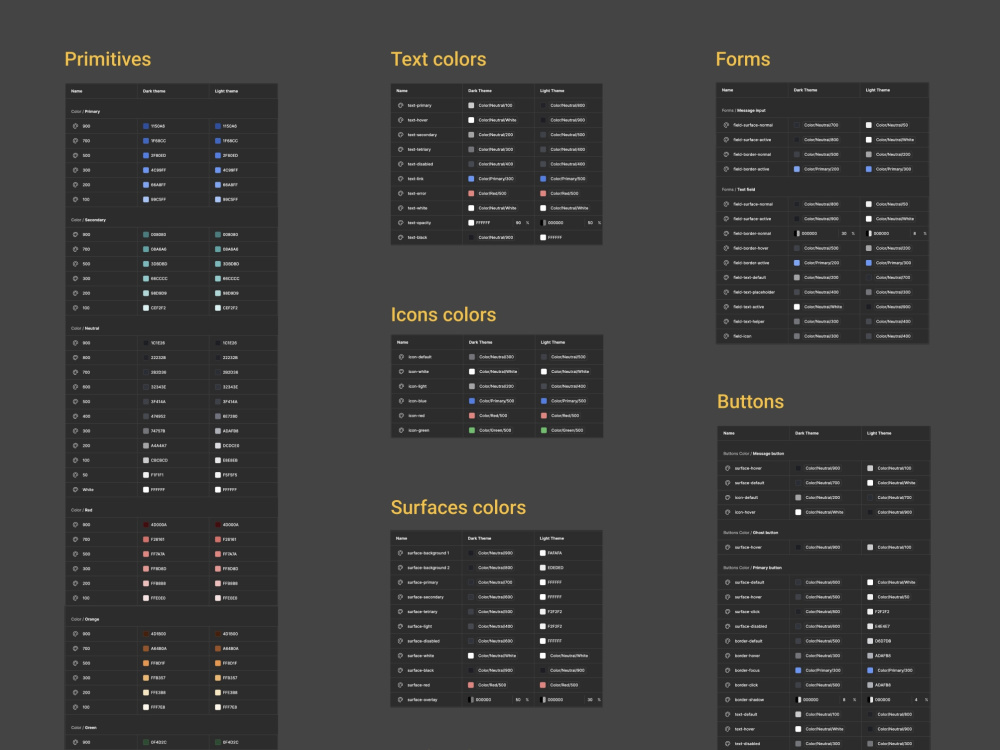
Task: Click 'Forms / Text field' group label
Action: point(739,189)
